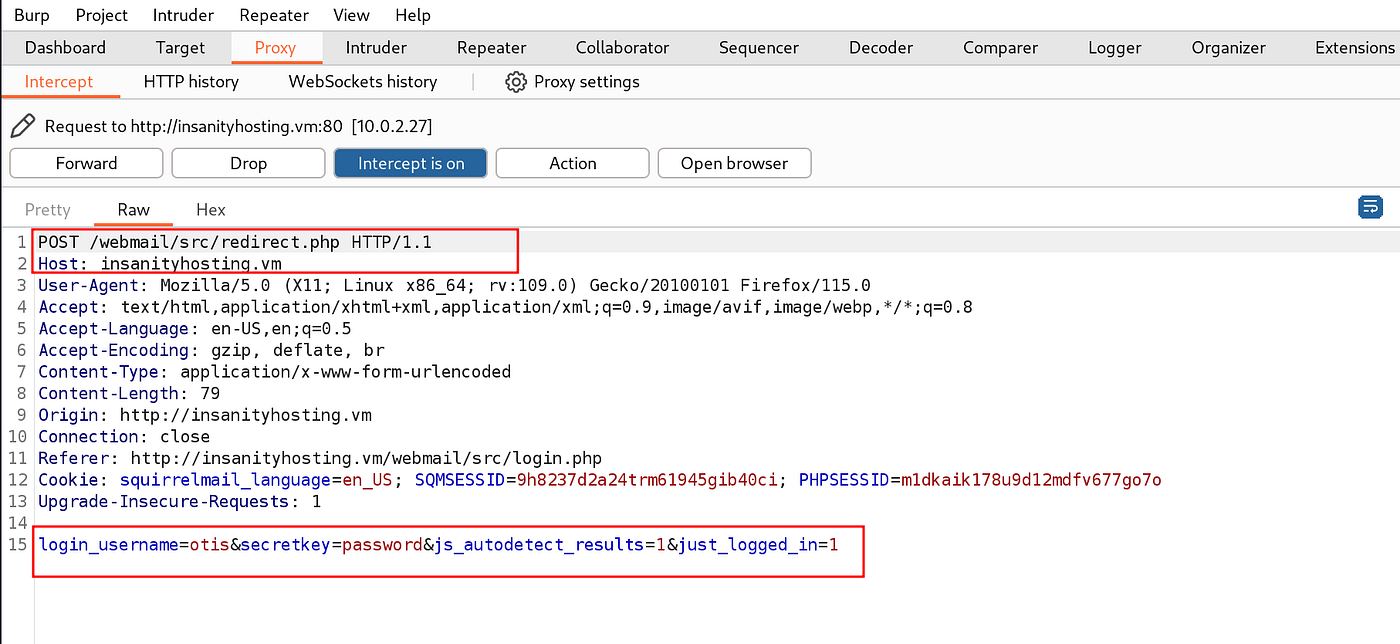Click the secretkey=password parameter
The width and height of the screenshot is (1400, 644).
pyautogui.click(x=331, y=545)
